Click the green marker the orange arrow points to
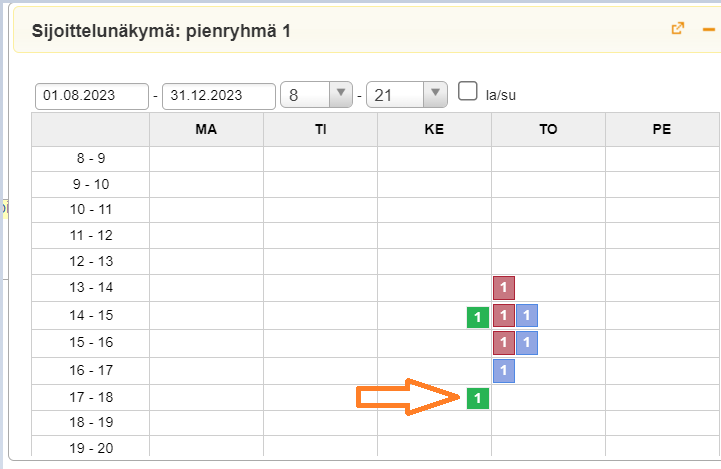The image size is (721, 469). coord(478,398)
